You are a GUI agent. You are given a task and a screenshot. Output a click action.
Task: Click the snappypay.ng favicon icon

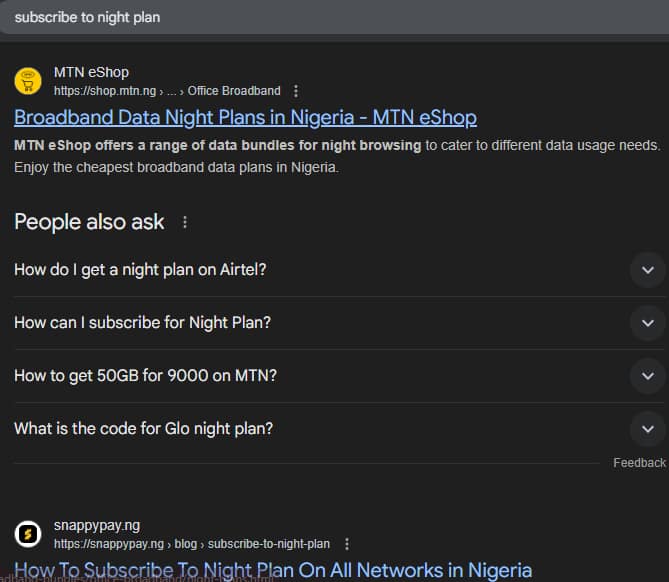pyautogui.click(x=28, y=535)
